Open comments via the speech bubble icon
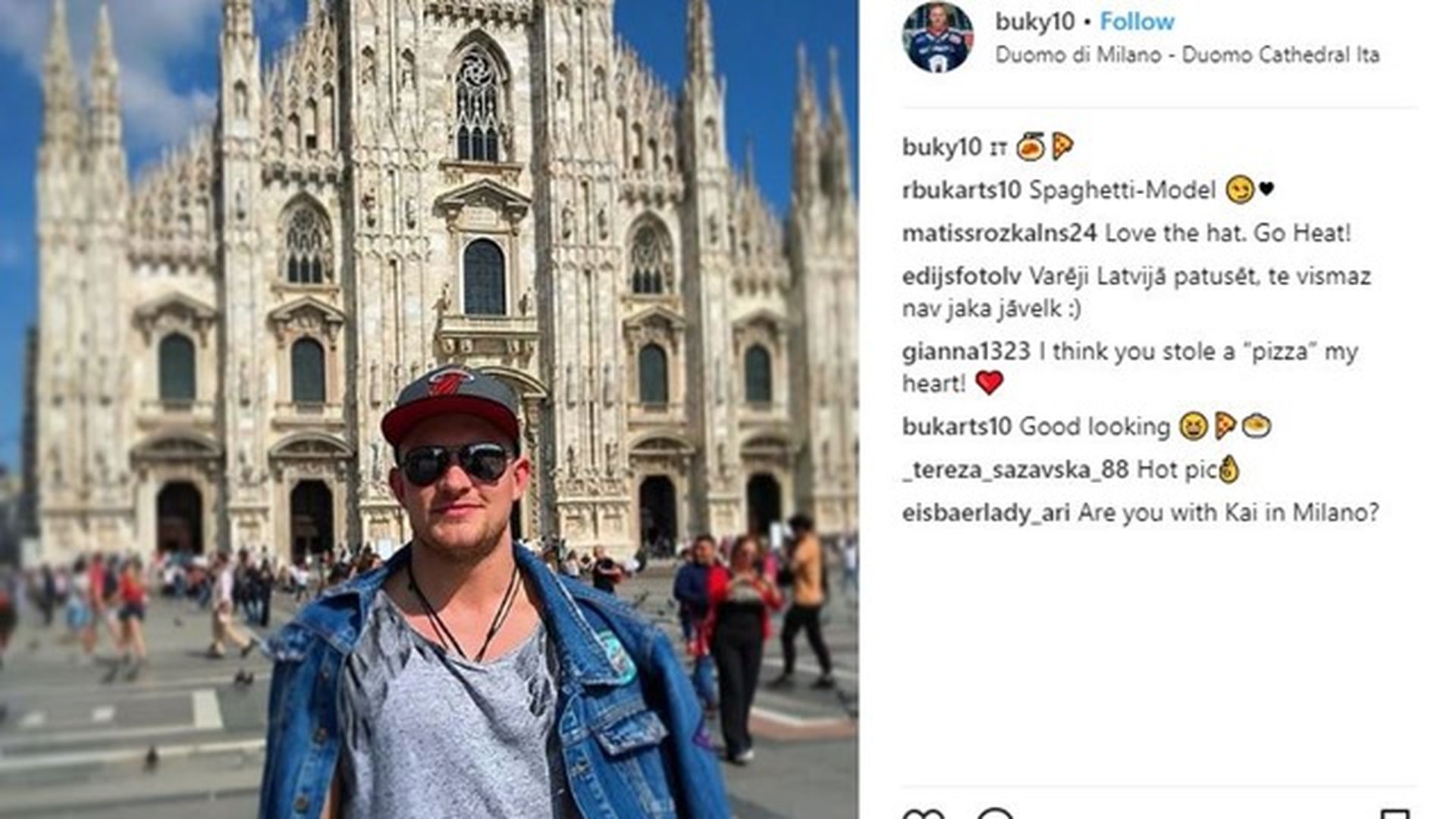This screenshot has width=1456, height=819. pos(995,814)
